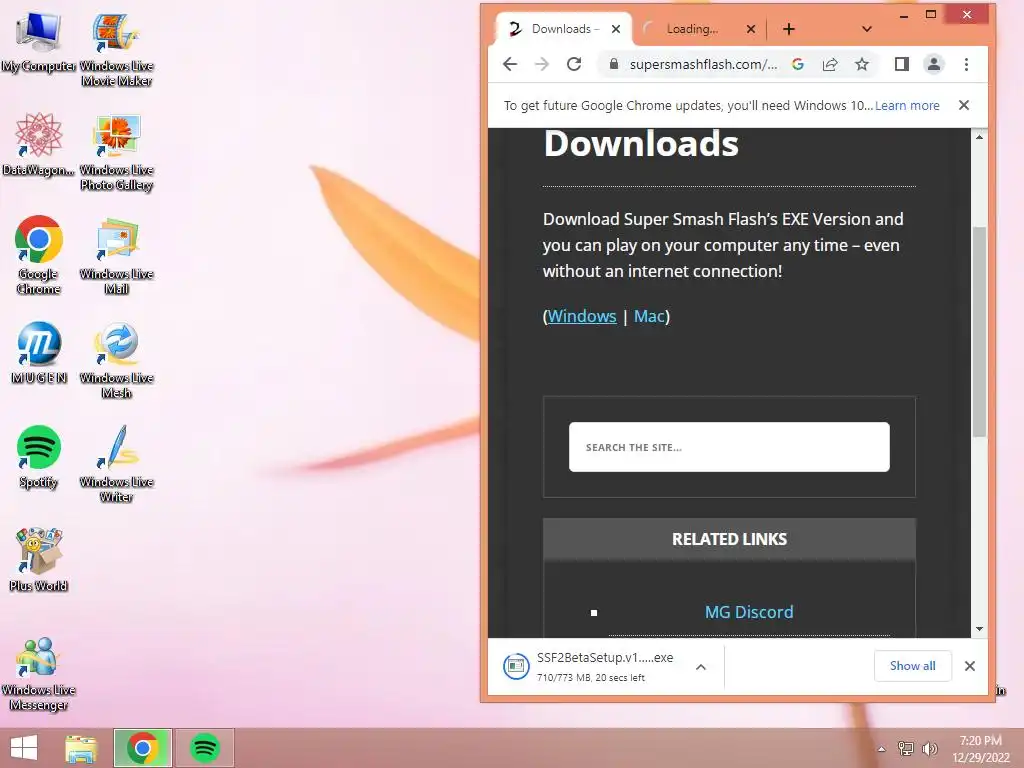This screenshot has height=768, width=1024.
Task: Click the address bar URL text
Action: tap(703, 64)
